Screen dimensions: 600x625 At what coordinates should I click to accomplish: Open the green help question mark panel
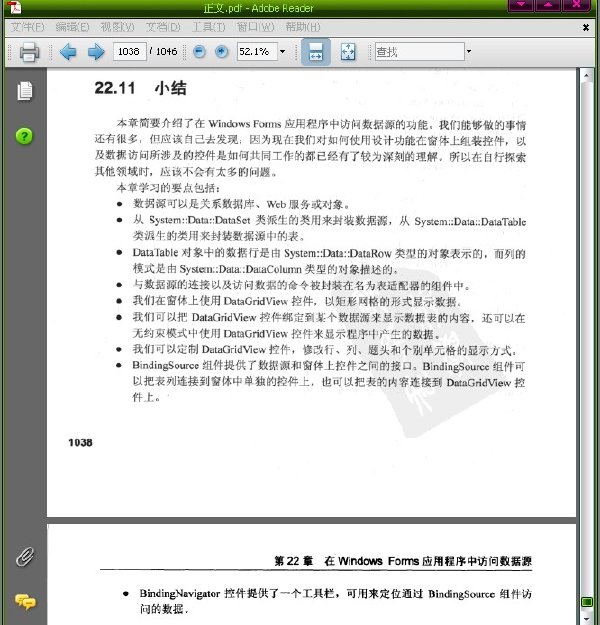(24, 136)
